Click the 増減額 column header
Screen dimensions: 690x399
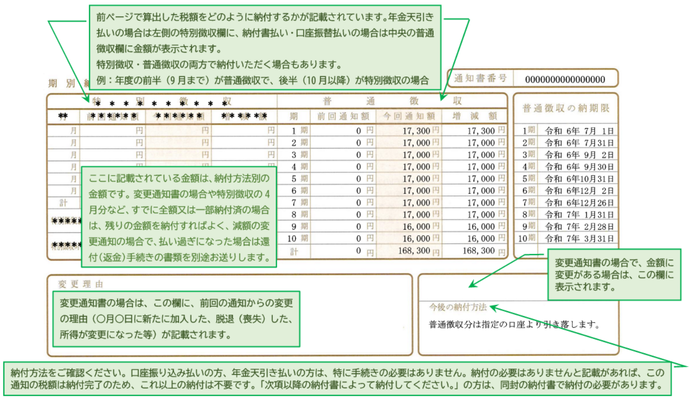(x=475, y=116)
